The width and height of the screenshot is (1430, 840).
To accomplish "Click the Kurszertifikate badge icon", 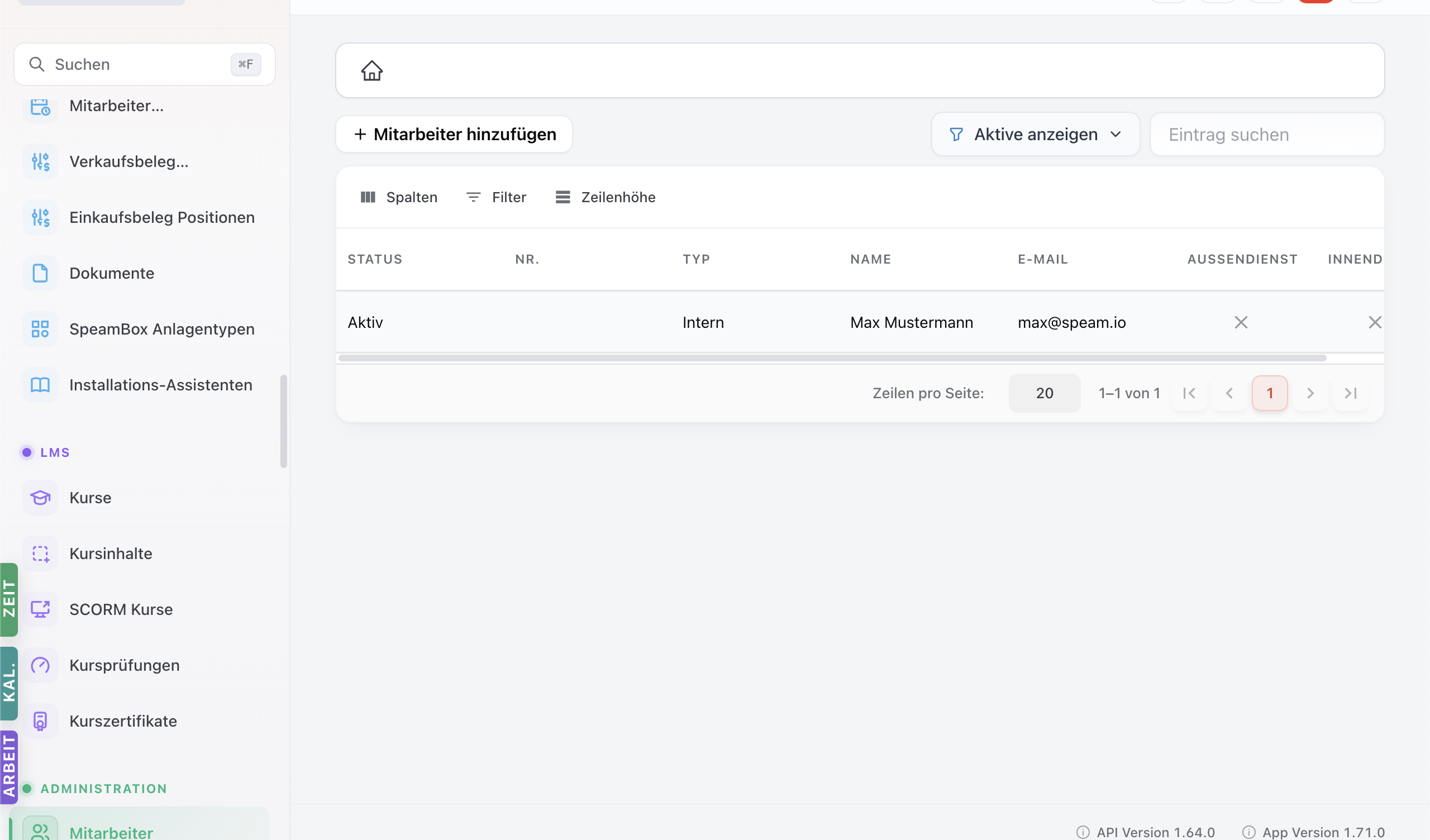I will tap(40, 721).
